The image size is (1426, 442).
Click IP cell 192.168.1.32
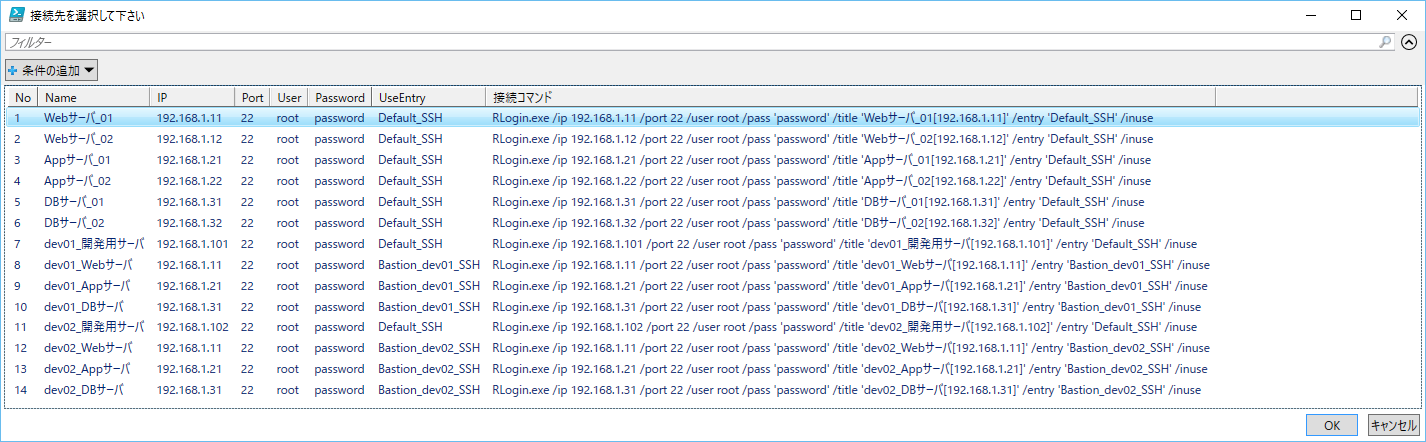[x=190, y=223]
